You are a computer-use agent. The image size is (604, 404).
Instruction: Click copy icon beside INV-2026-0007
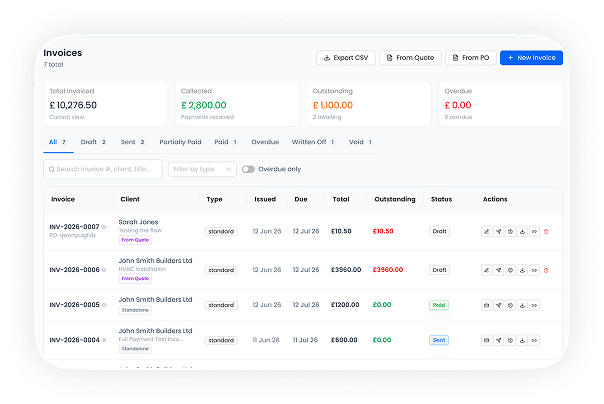coord(104,227)
